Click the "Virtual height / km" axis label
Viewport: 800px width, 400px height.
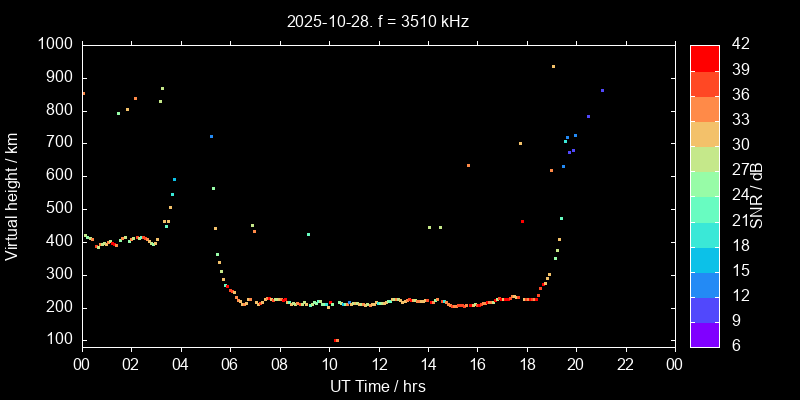(12, 196)
